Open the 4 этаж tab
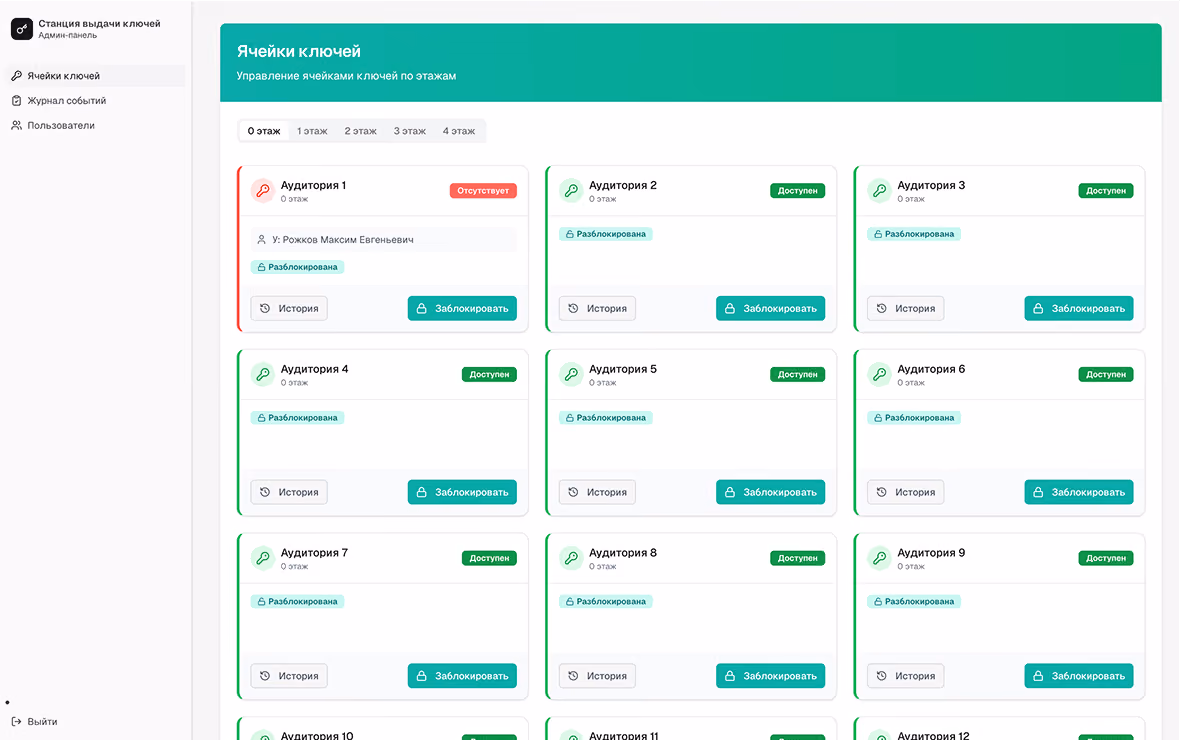Image resolution: width=1180 pixels, height=740 pixels. [459, 131]
